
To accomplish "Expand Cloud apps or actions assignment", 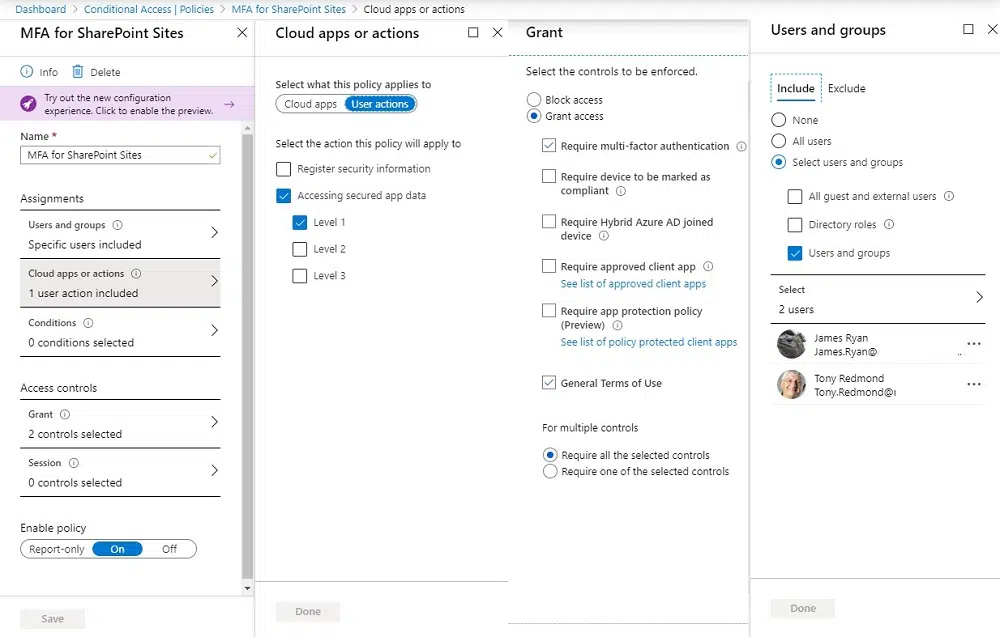I will click(x=120, y=283).
